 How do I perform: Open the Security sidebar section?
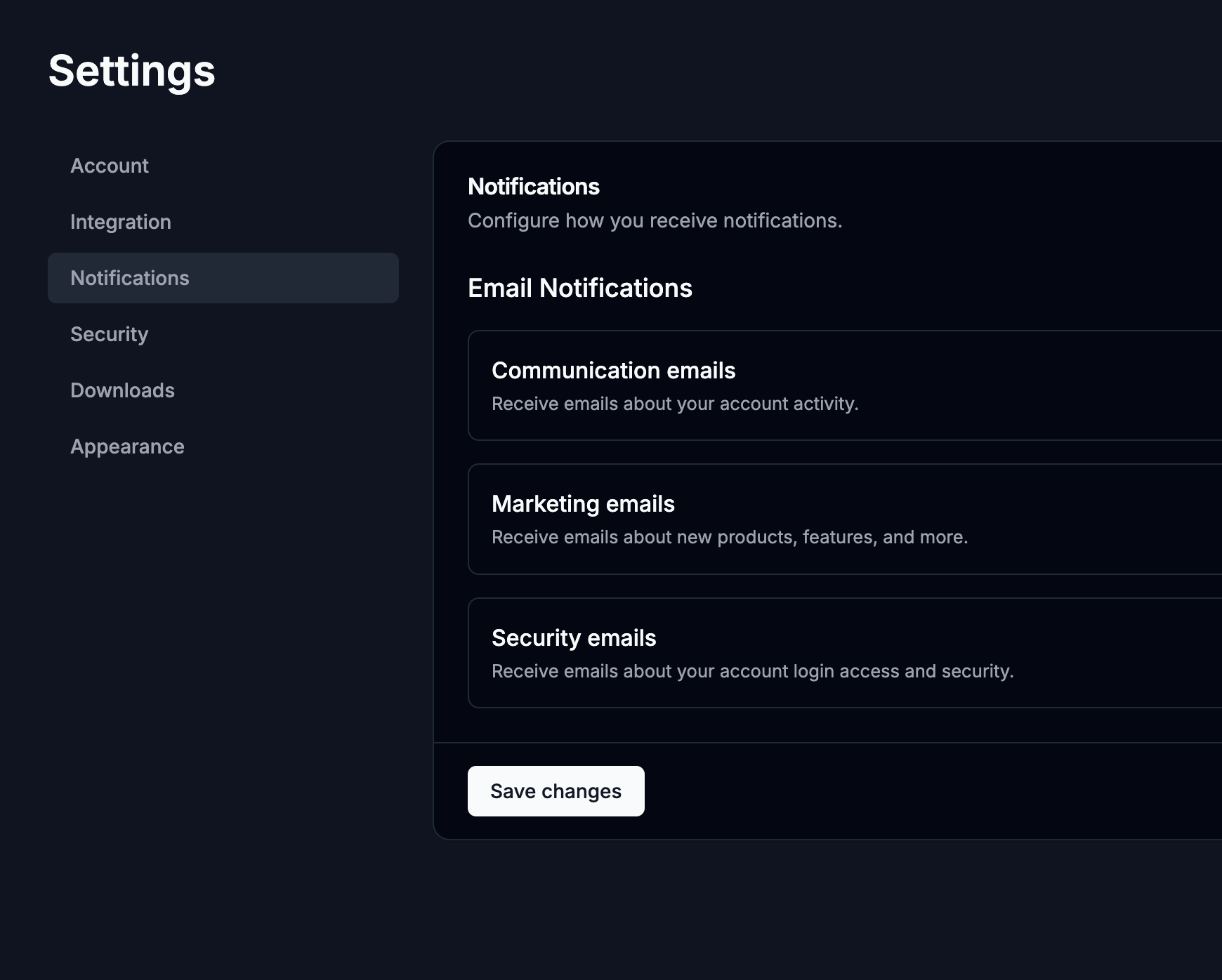(x=110, y=334)
